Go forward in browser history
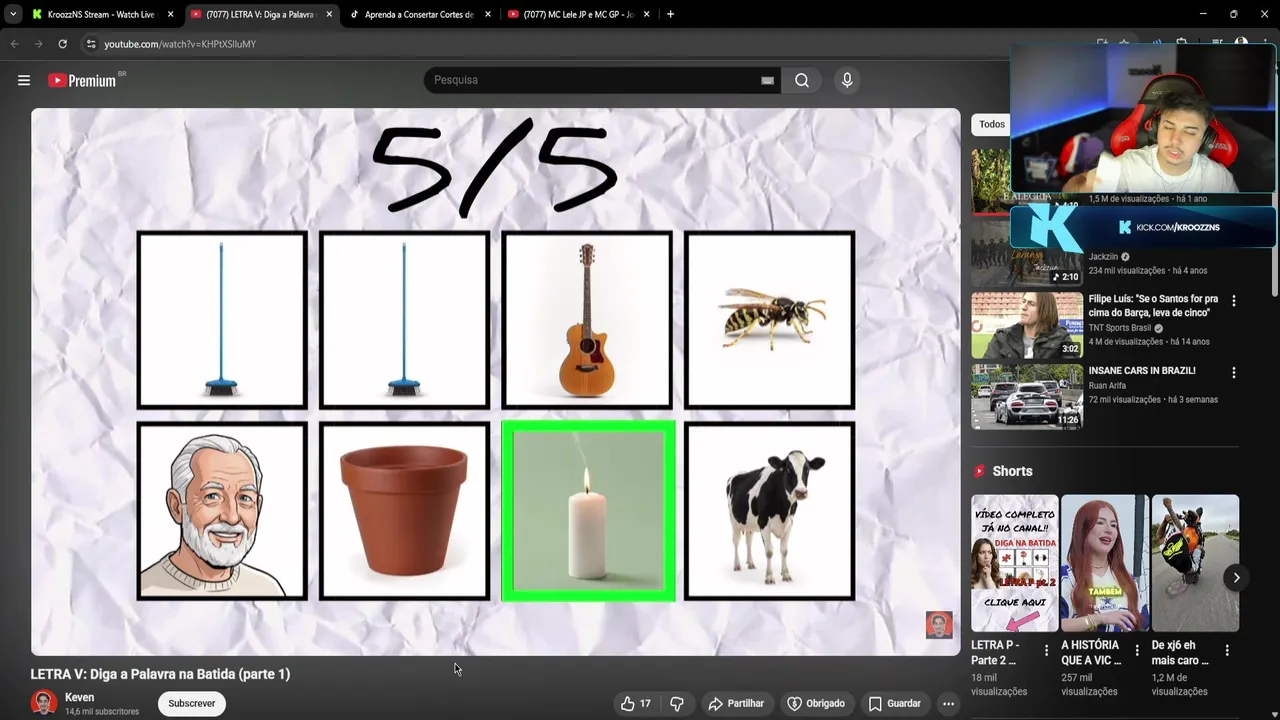The image size is (1280, 720). tap(38, 44)
